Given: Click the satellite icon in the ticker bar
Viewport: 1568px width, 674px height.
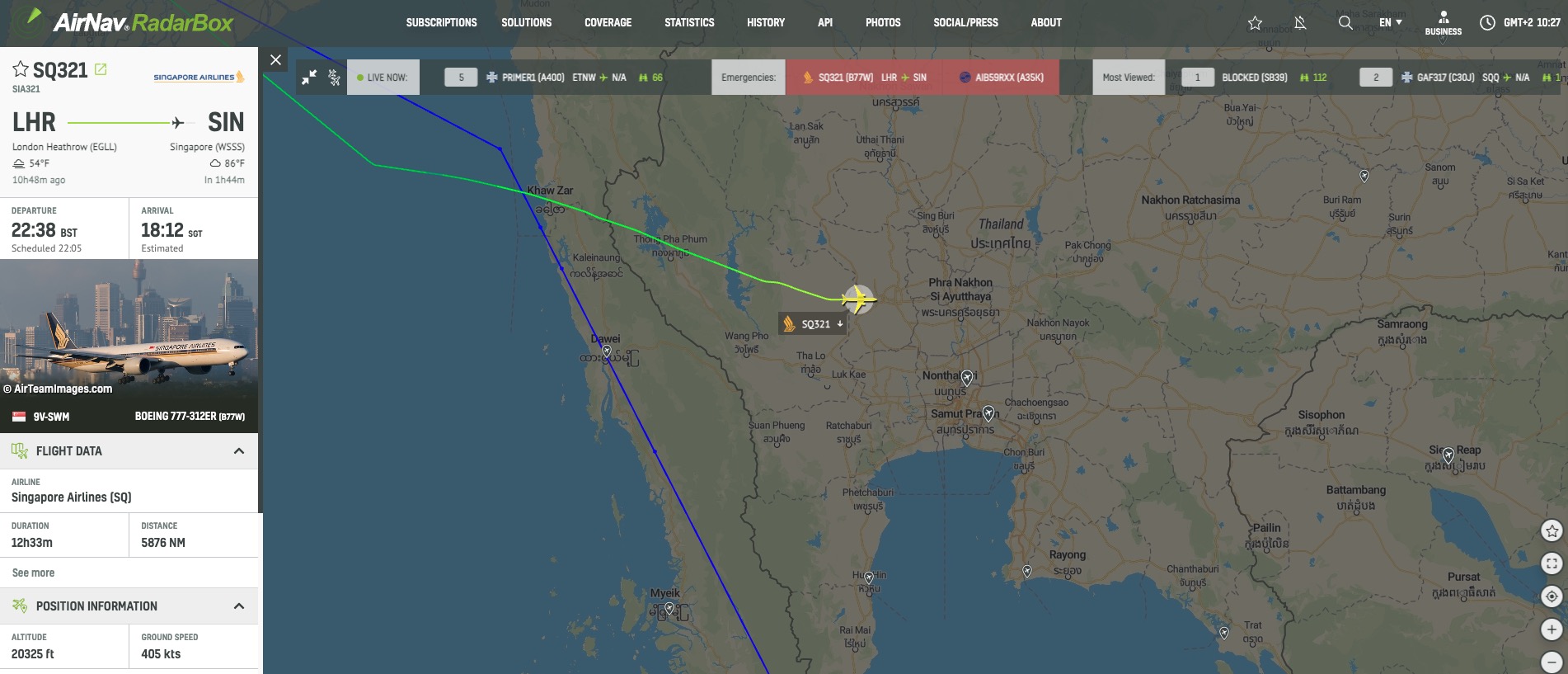Looking at the screenshot, I should click(x=334, y=77).
